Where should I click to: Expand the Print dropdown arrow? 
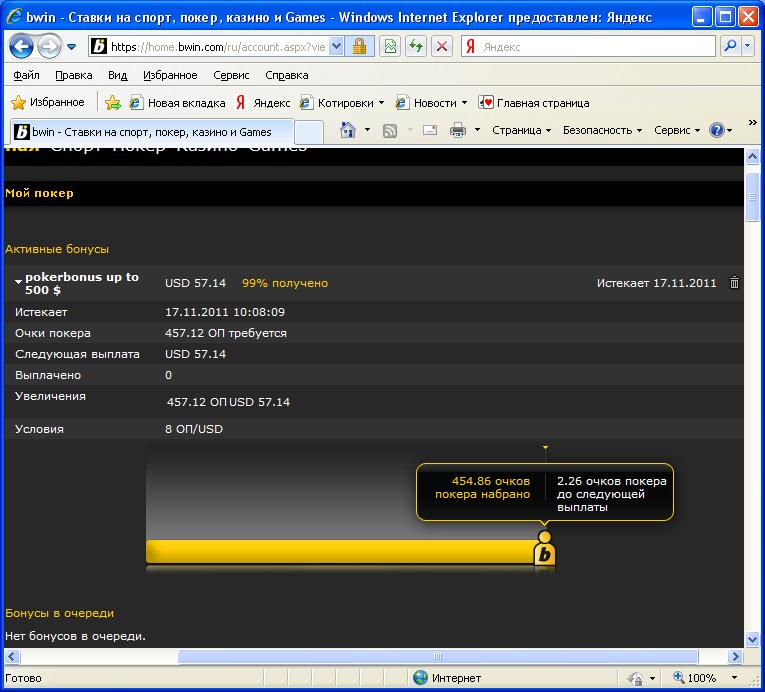477,130
